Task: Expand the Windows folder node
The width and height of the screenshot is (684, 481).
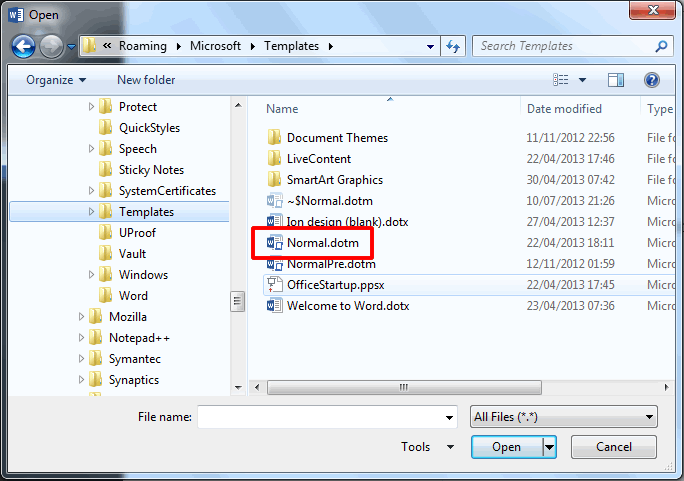Action: point(91,275)
